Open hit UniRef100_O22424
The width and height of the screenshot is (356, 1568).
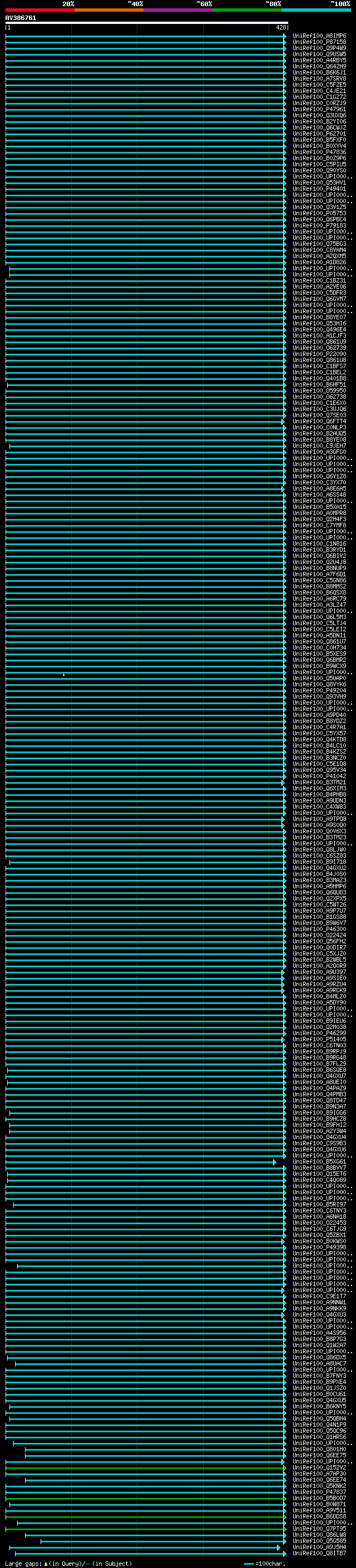tap(319, 936)
